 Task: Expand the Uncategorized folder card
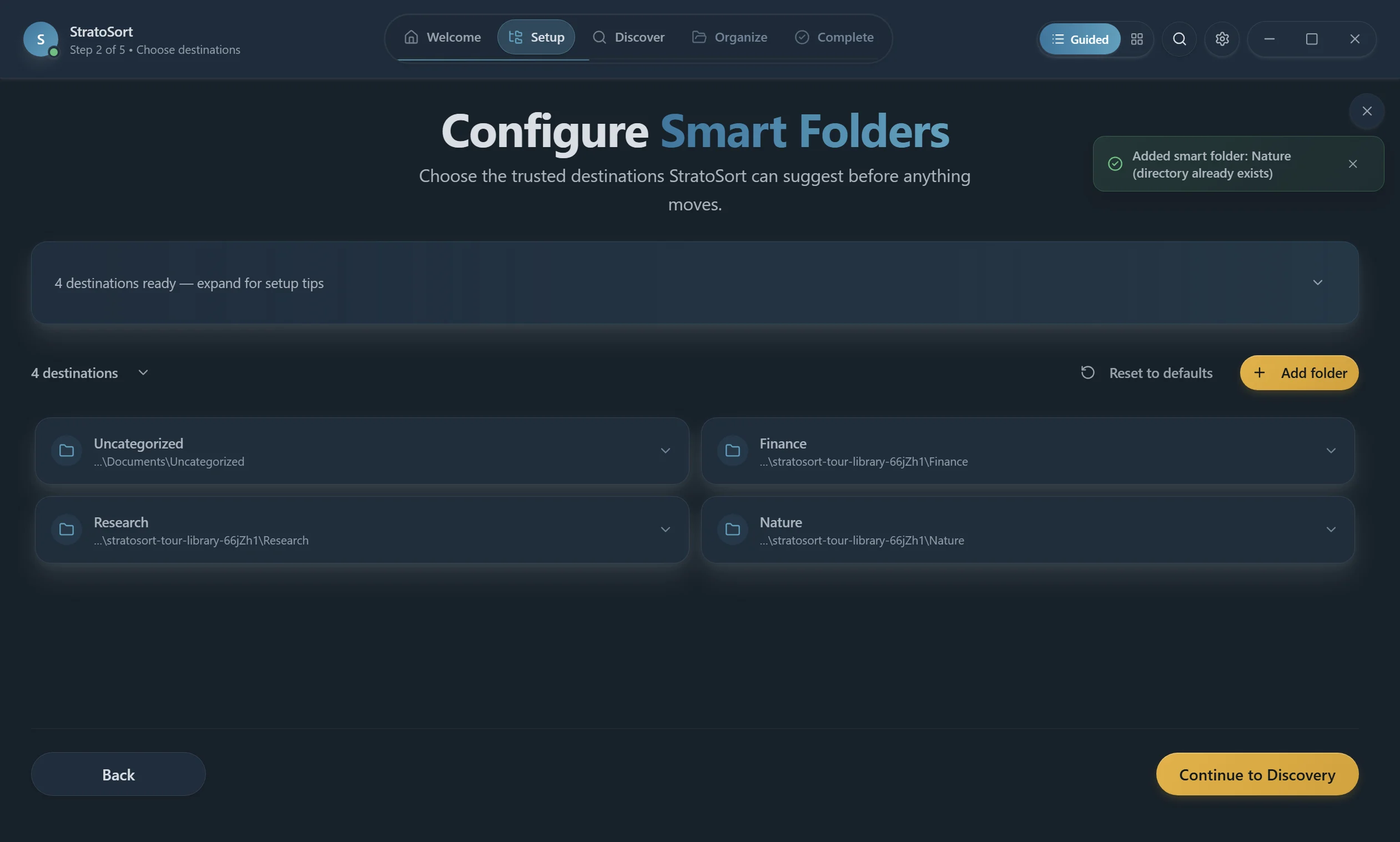(x=665, y=451)
